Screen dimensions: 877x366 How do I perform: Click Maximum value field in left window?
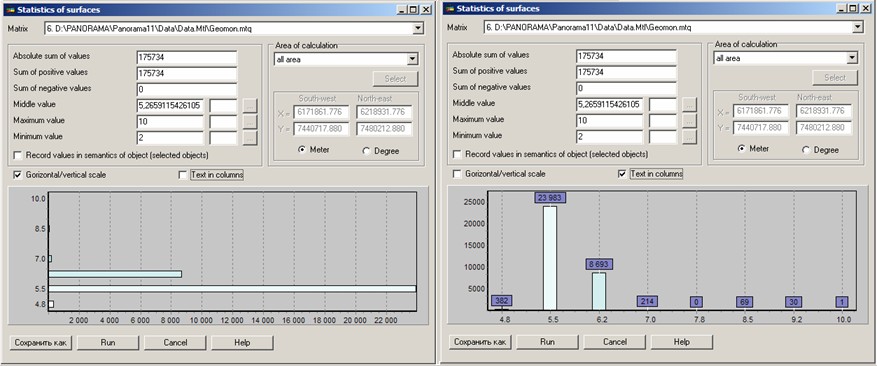point(170,121)
